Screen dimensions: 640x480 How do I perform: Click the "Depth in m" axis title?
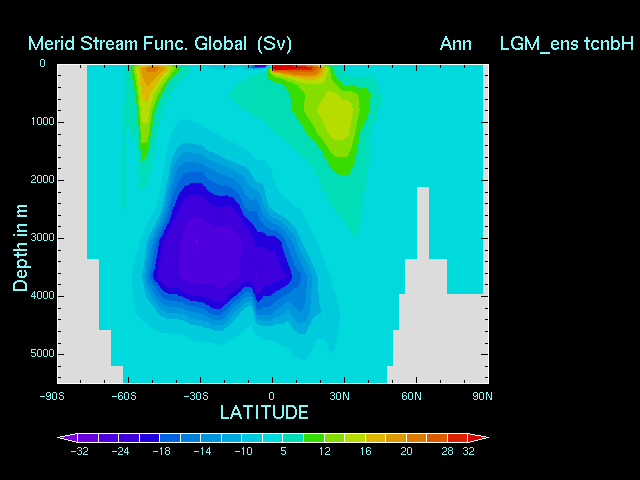click(20, 248)
